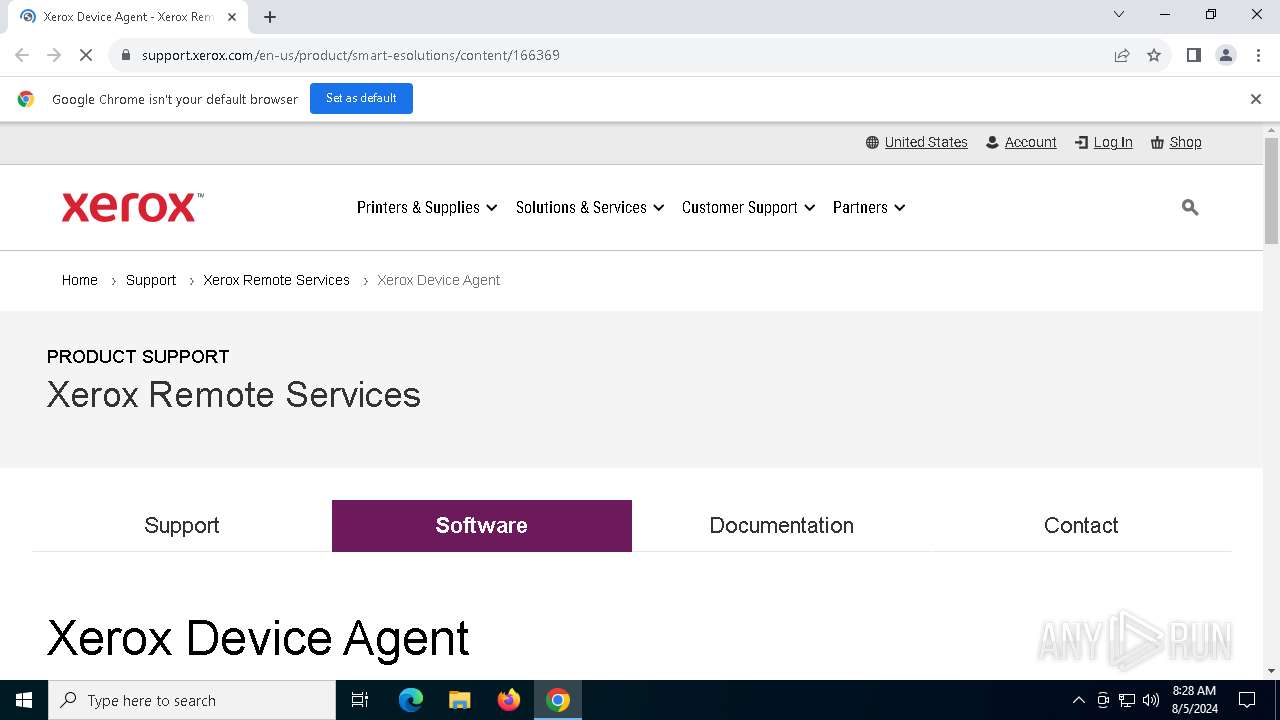
Task: Open the Account link
Action: click(x=1021, y=142)
